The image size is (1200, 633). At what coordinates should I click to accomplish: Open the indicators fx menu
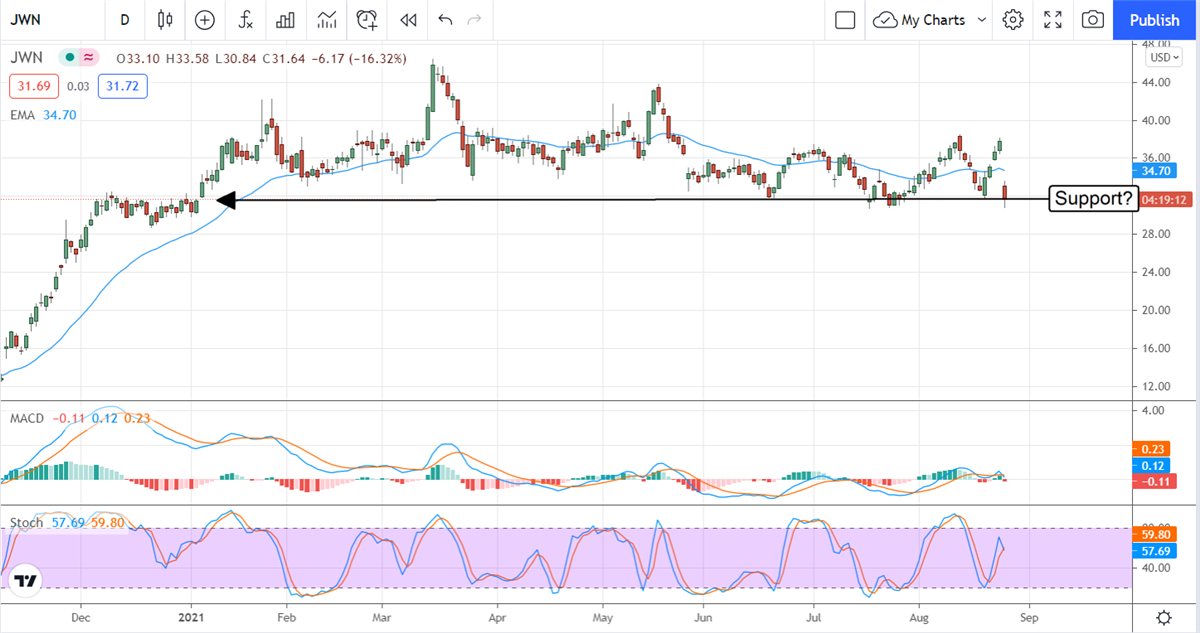pos(245,20)
